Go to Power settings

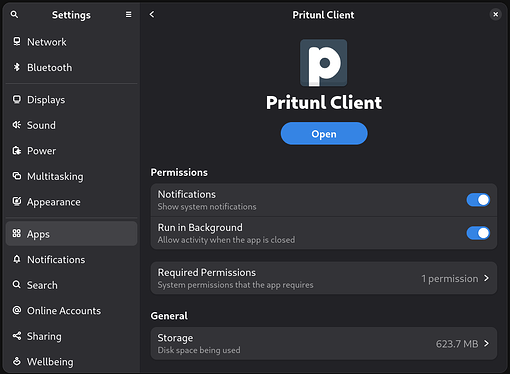(x=71, y=151)
